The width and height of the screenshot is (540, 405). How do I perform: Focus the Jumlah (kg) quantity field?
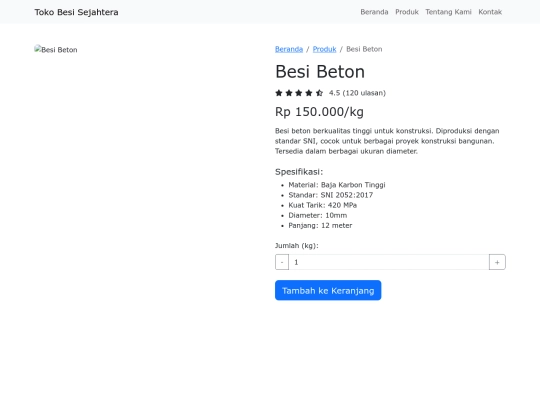[389, 262]
